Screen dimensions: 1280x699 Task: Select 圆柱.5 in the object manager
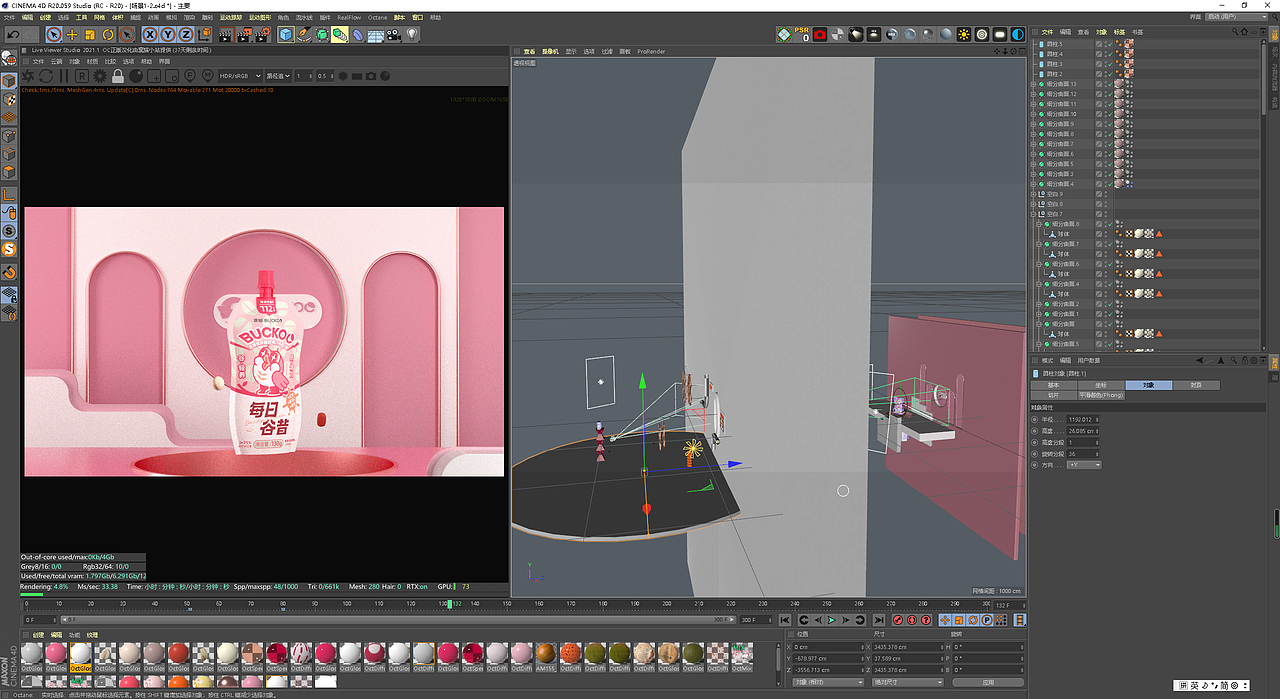coord(1054,44)
